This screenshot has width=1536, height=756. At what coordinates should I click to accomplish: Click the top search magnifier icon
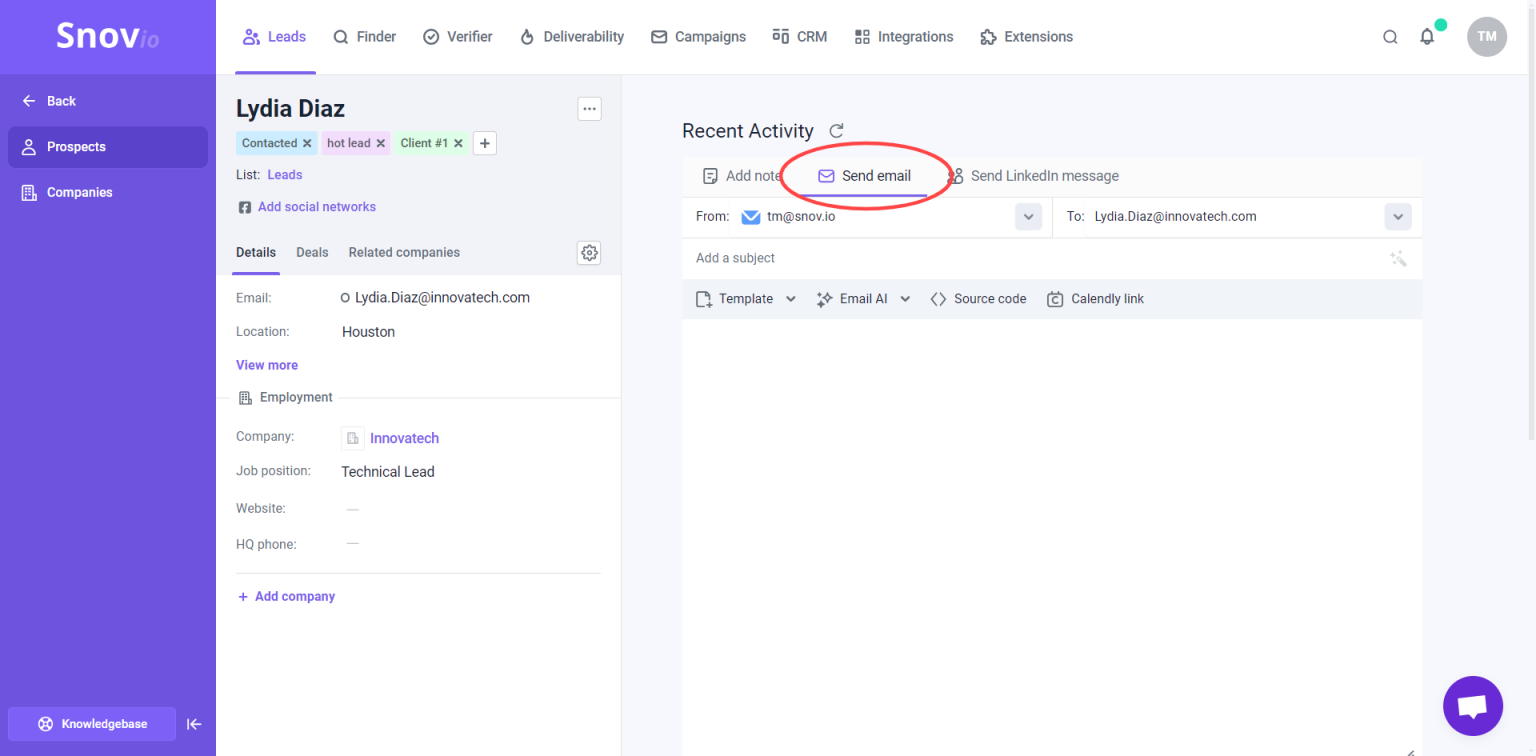(1390, 37)
